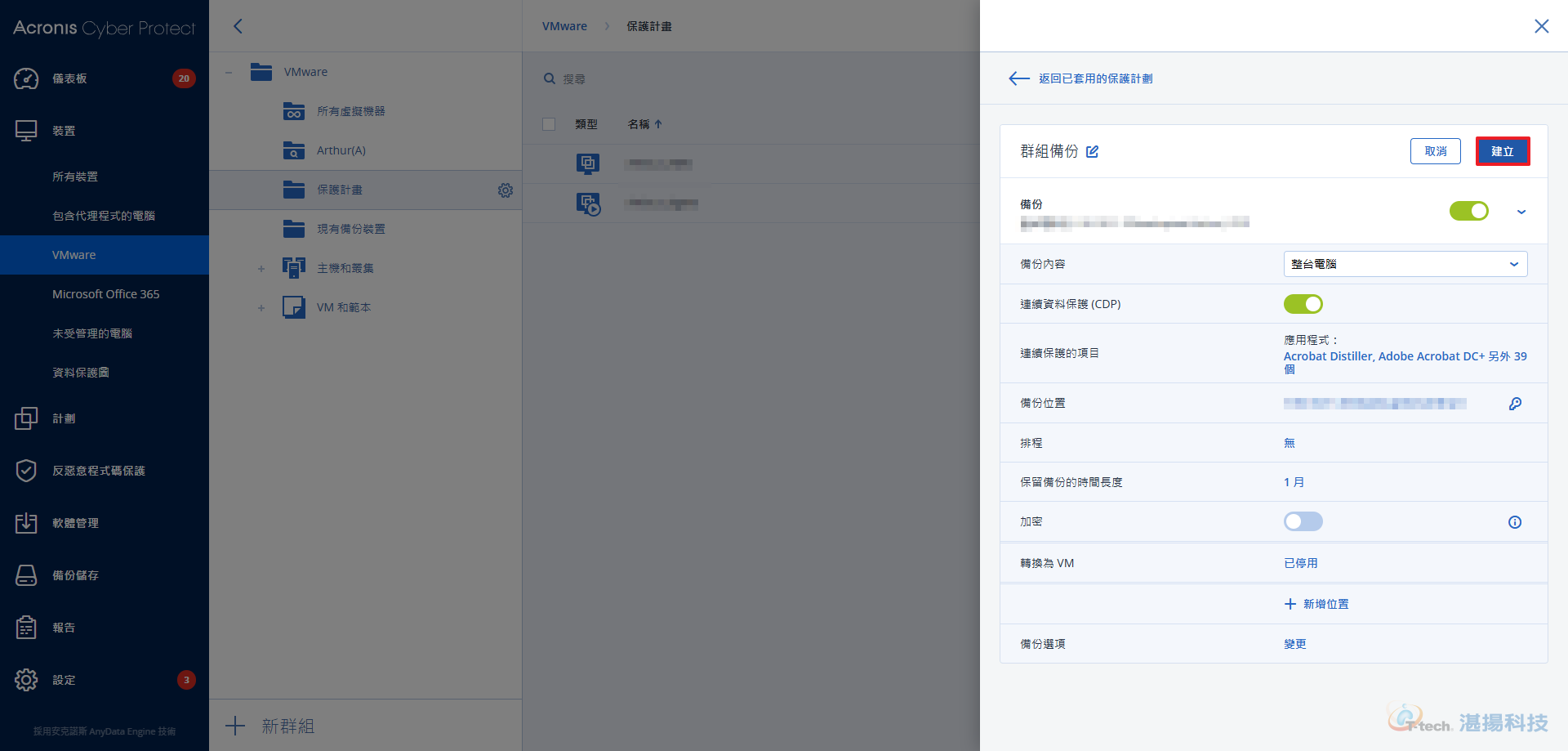Open the 軟體管理 download icon
Image resolution: width=1568 pixels, height=751 pixels.
point(26,523)
